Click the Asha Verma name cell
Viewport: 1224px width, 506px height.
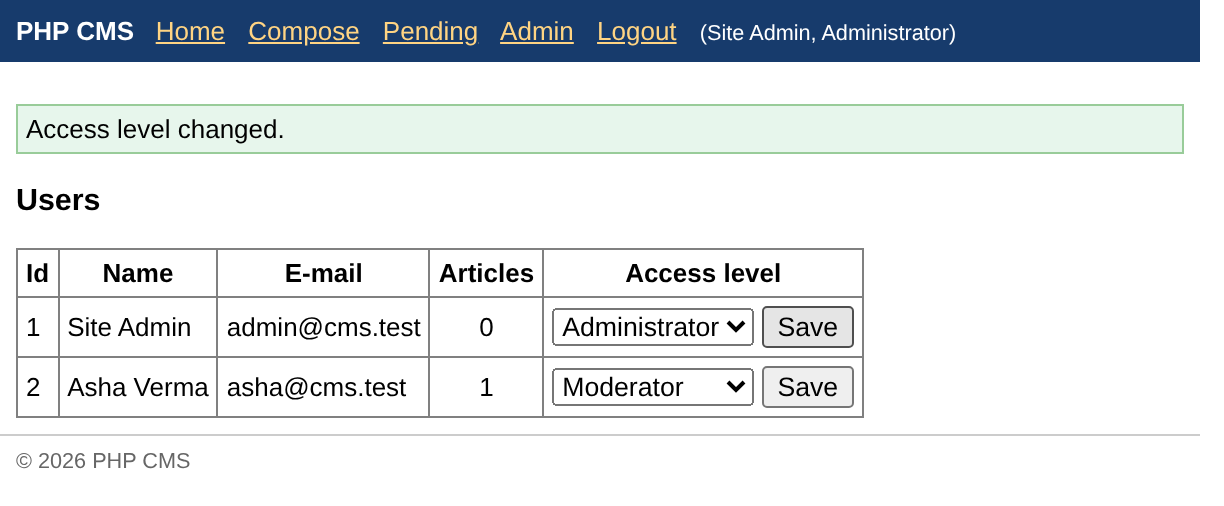[x=138, y=387]
